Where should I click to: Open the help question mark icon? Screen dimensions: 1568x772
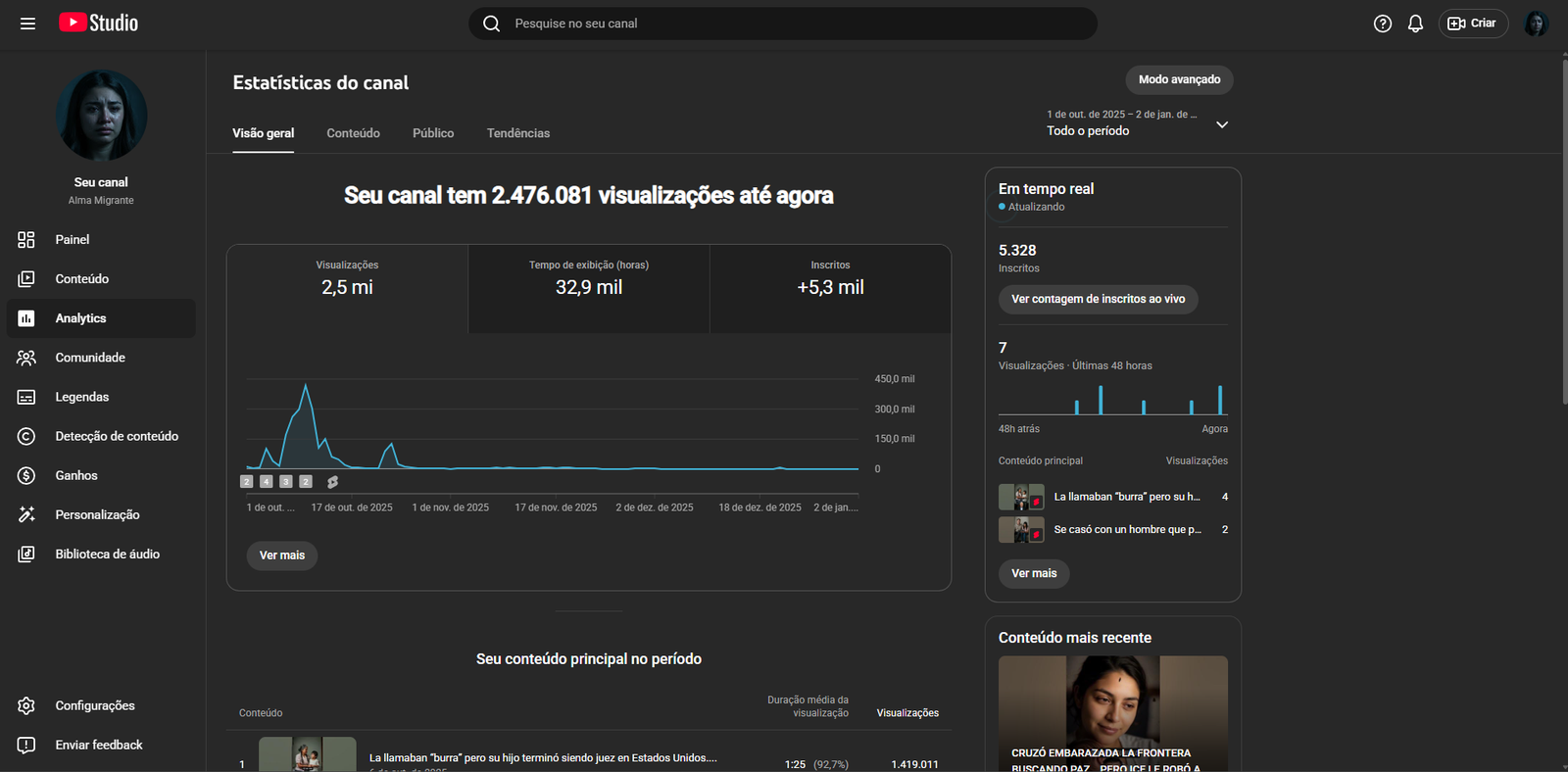click(x=1382, y=24)
